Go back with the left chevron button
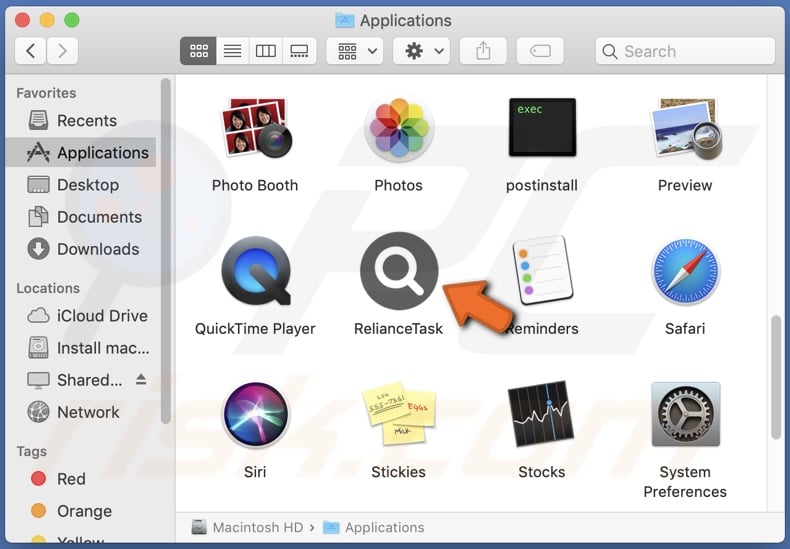The height and width of the screenshot is (549, 790). [31, 51]
